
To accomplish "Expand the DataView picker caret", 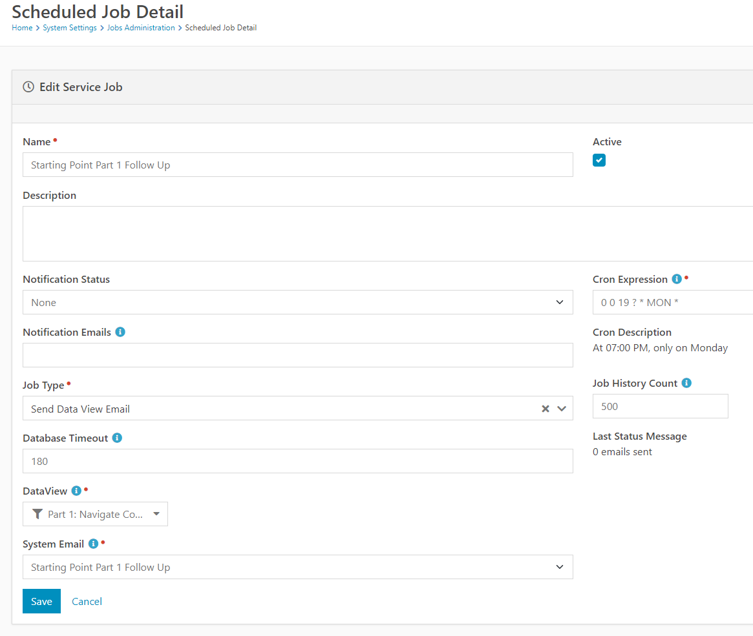I will (x=156, y=514).
